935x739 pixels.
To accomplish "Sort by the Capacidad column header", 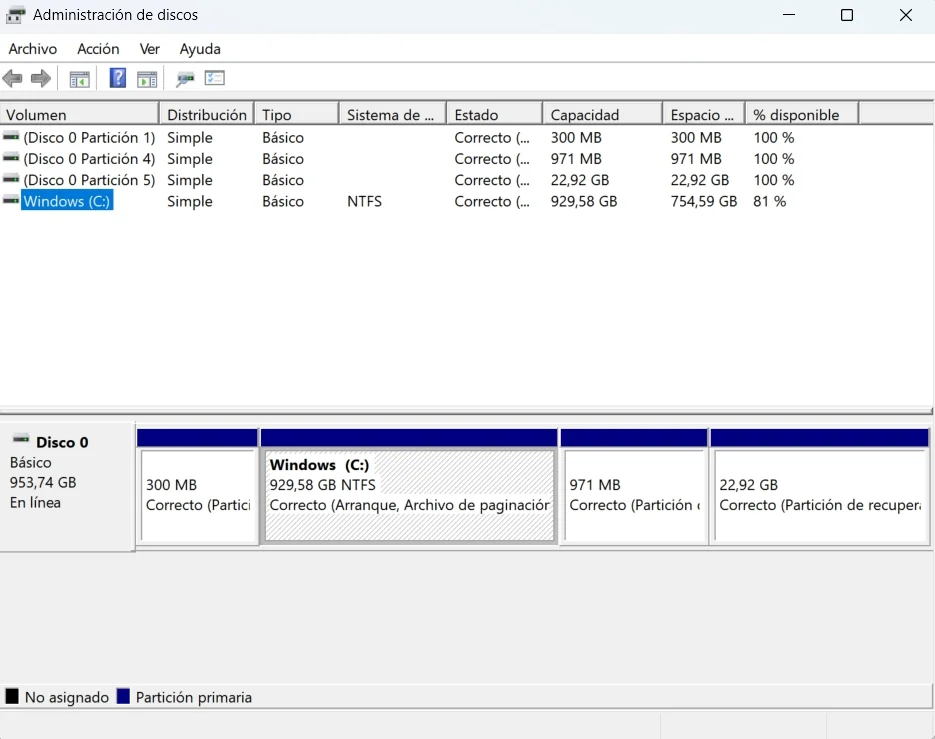I will [x=602, y=115].
